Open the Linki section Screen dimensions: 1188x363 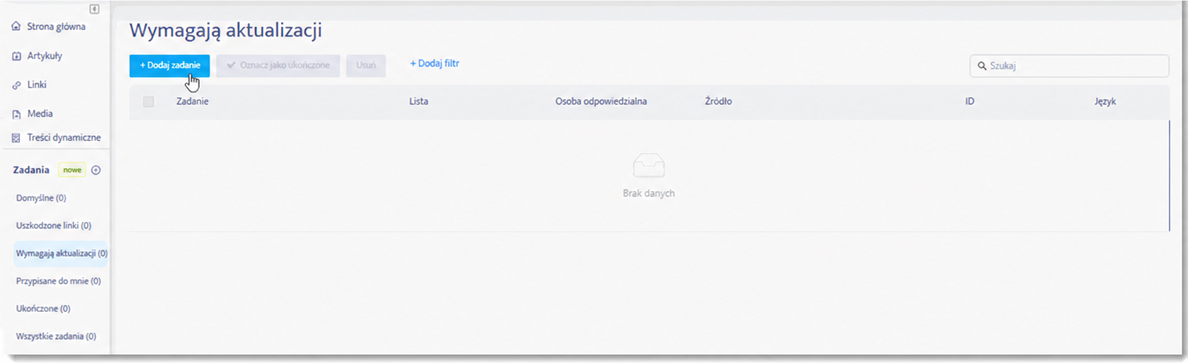pos(37,85)
